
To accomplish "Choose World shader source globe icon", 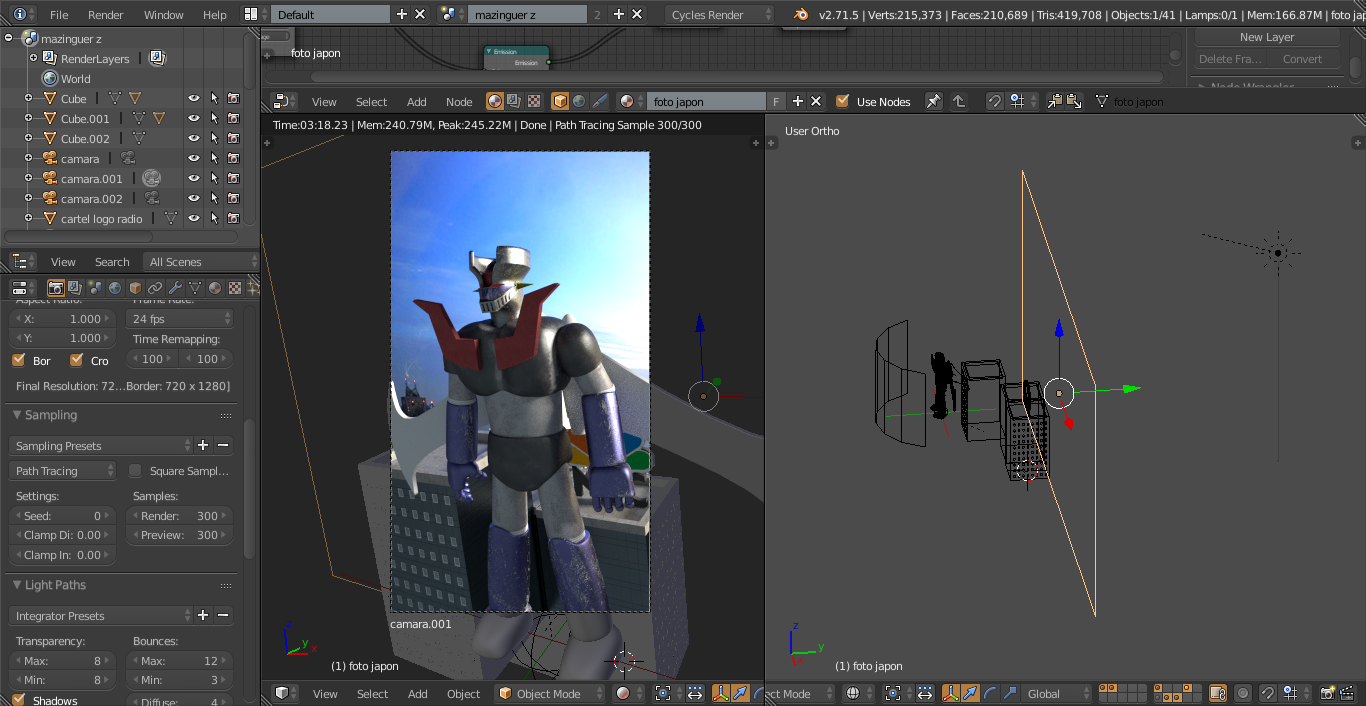I will pyautogui.click(x=579, y=101).
